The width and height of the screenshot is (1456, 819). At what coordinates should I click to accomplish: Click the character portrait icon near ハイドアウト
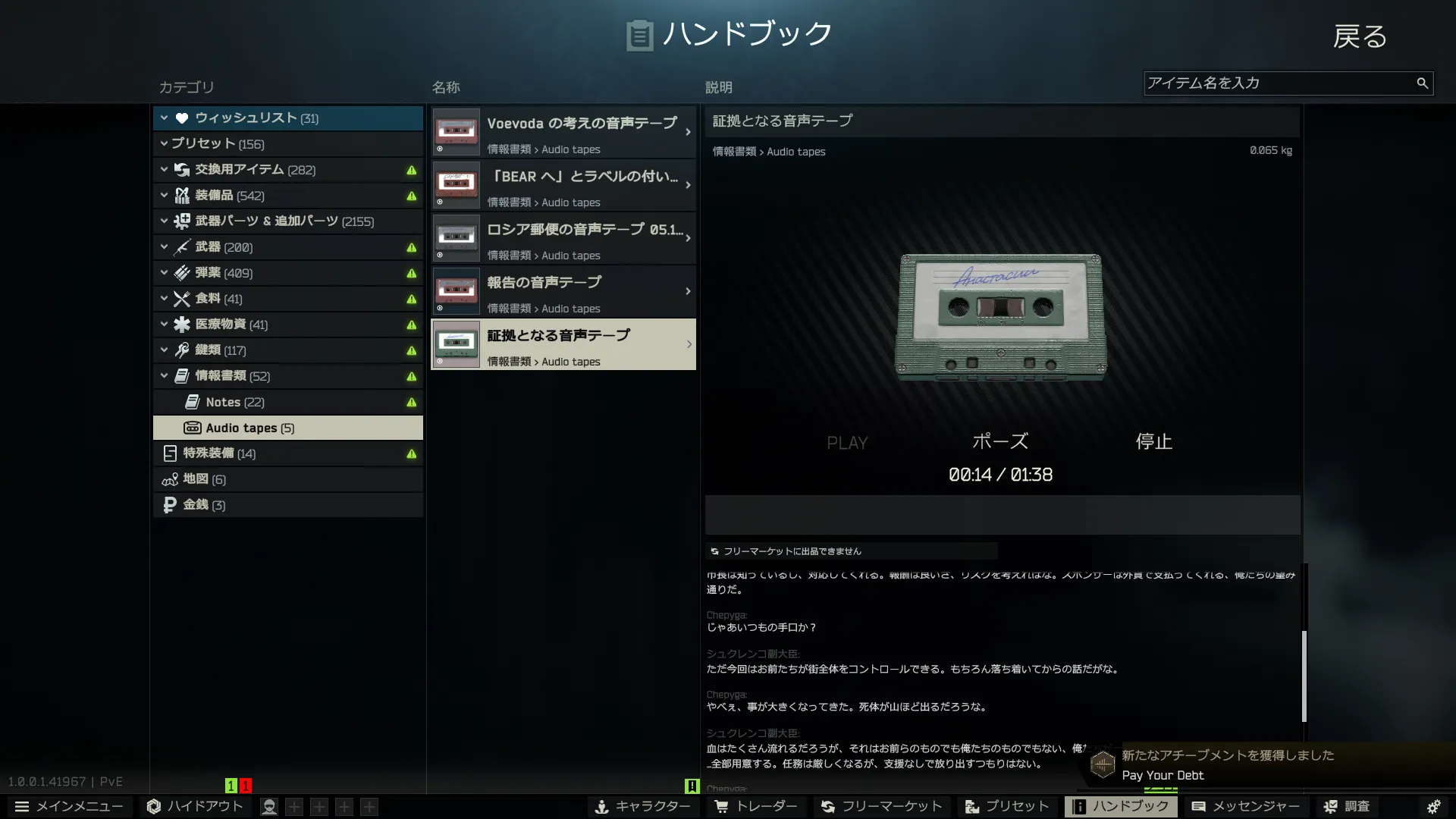pos(268,806)
